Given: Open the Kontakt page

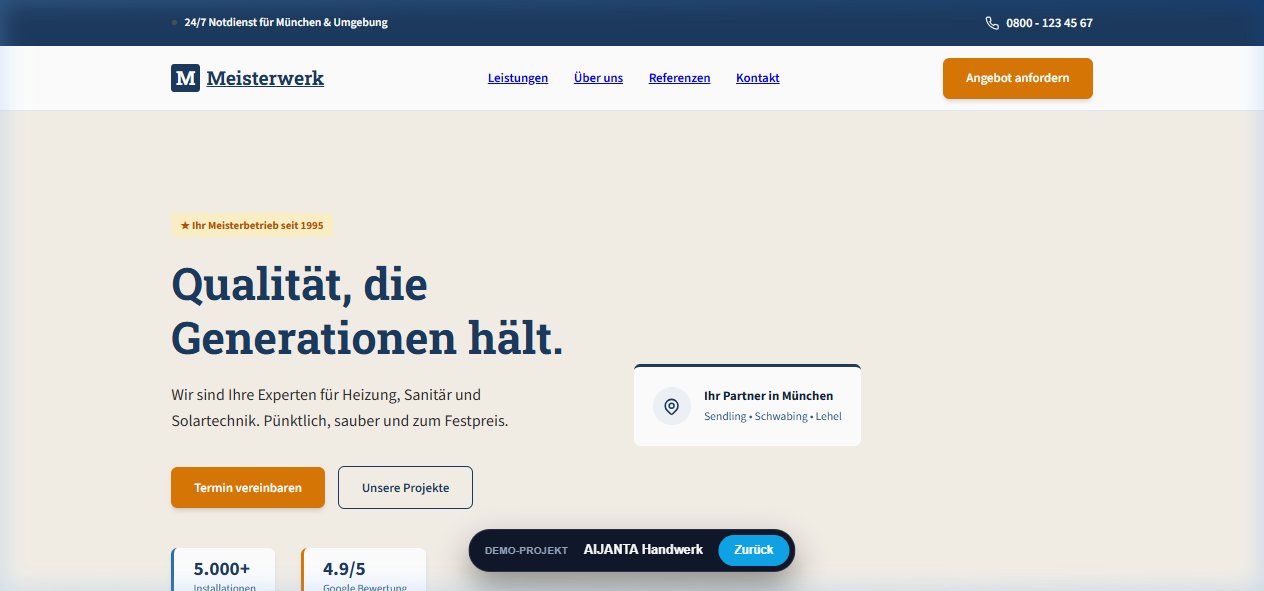Looking at the screenshot, I should pyautogui.click(x=757, y=77).
